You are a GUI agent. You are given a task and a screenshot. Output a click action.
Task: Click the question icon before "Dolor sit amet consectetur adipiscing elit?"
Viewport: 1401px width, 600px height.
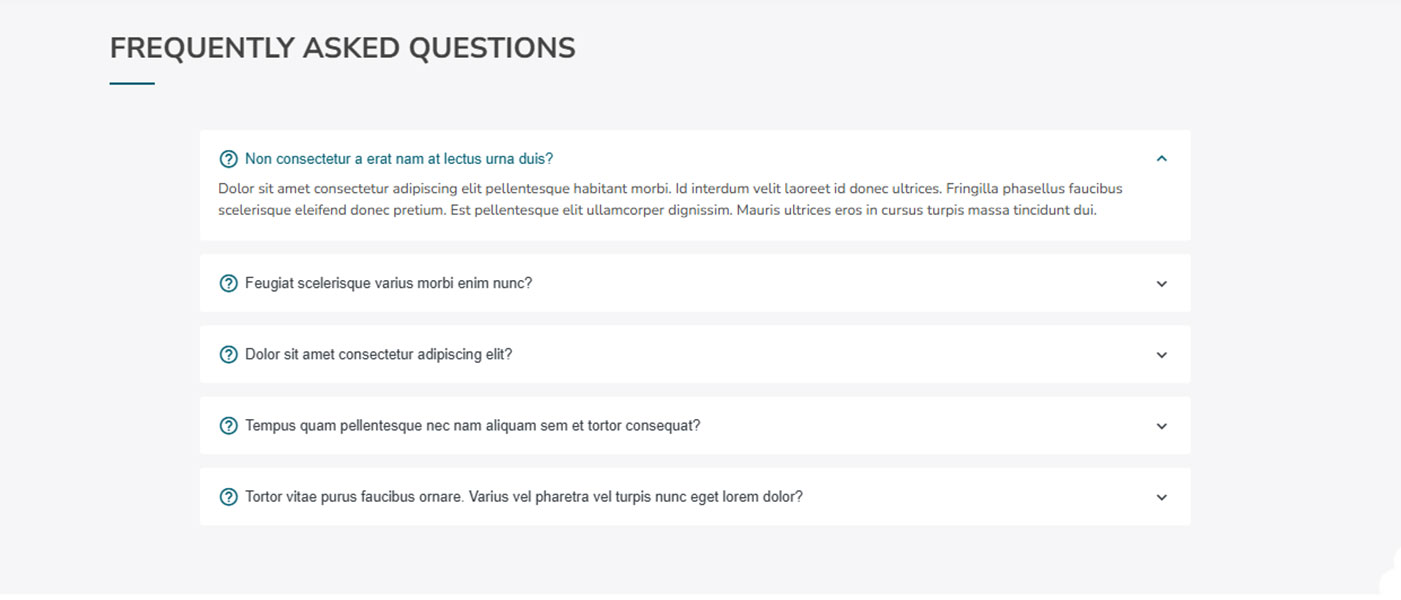point(228,355)
